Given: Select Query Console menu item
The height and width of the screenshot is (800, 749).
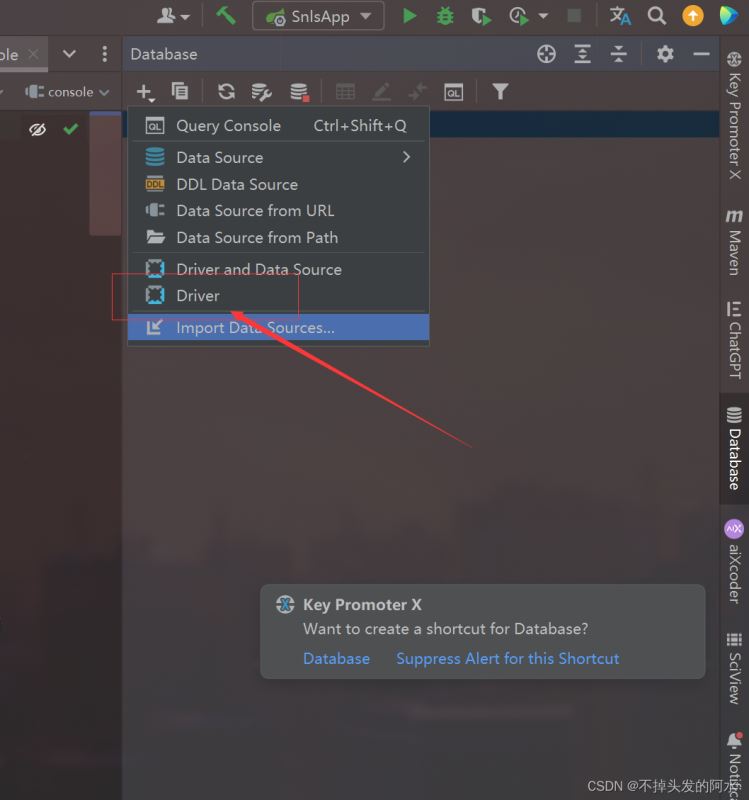Looking at the screenshot, I should tap(278, 126).
